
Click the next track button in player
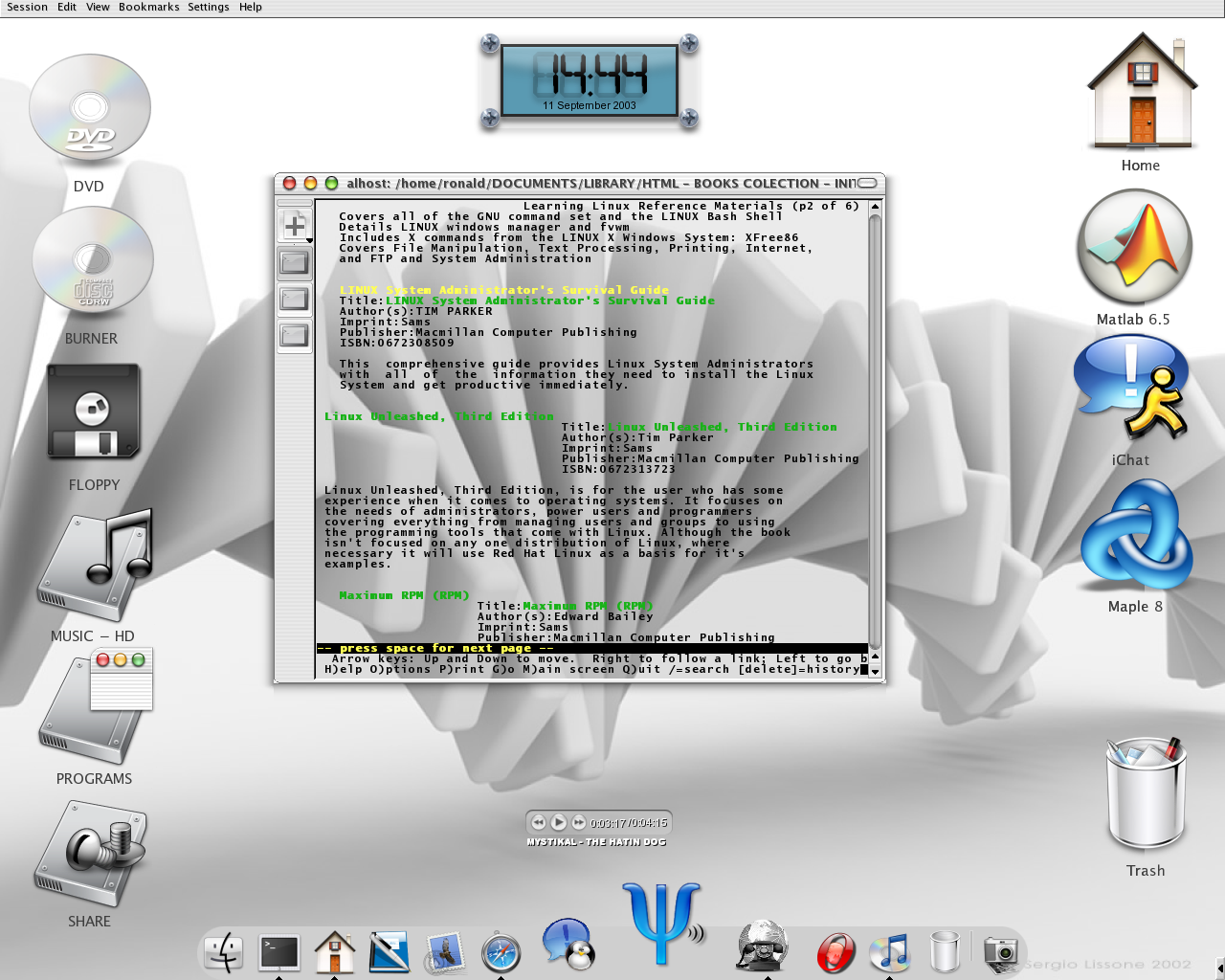coord(579,822)
